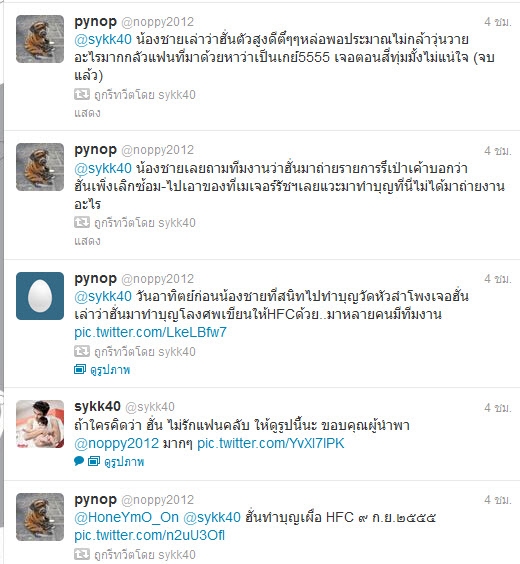Expand photo via ดูรูปภาพ in egg-avatar tweet

[x=110, y=369]
